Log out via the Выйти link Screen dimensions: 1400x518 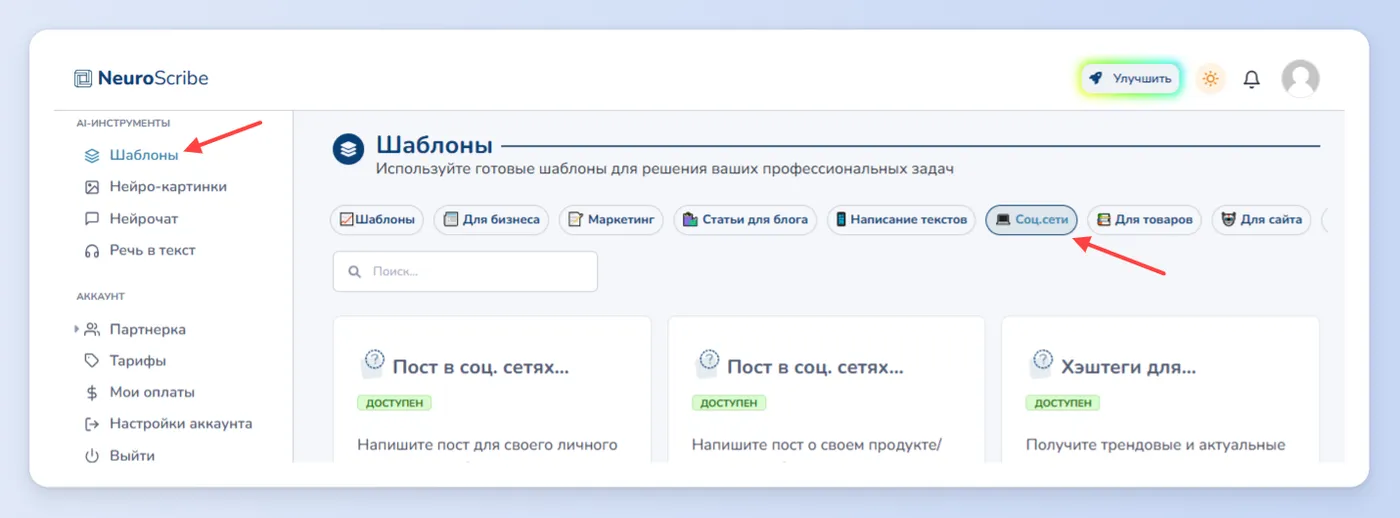(132, 455)
